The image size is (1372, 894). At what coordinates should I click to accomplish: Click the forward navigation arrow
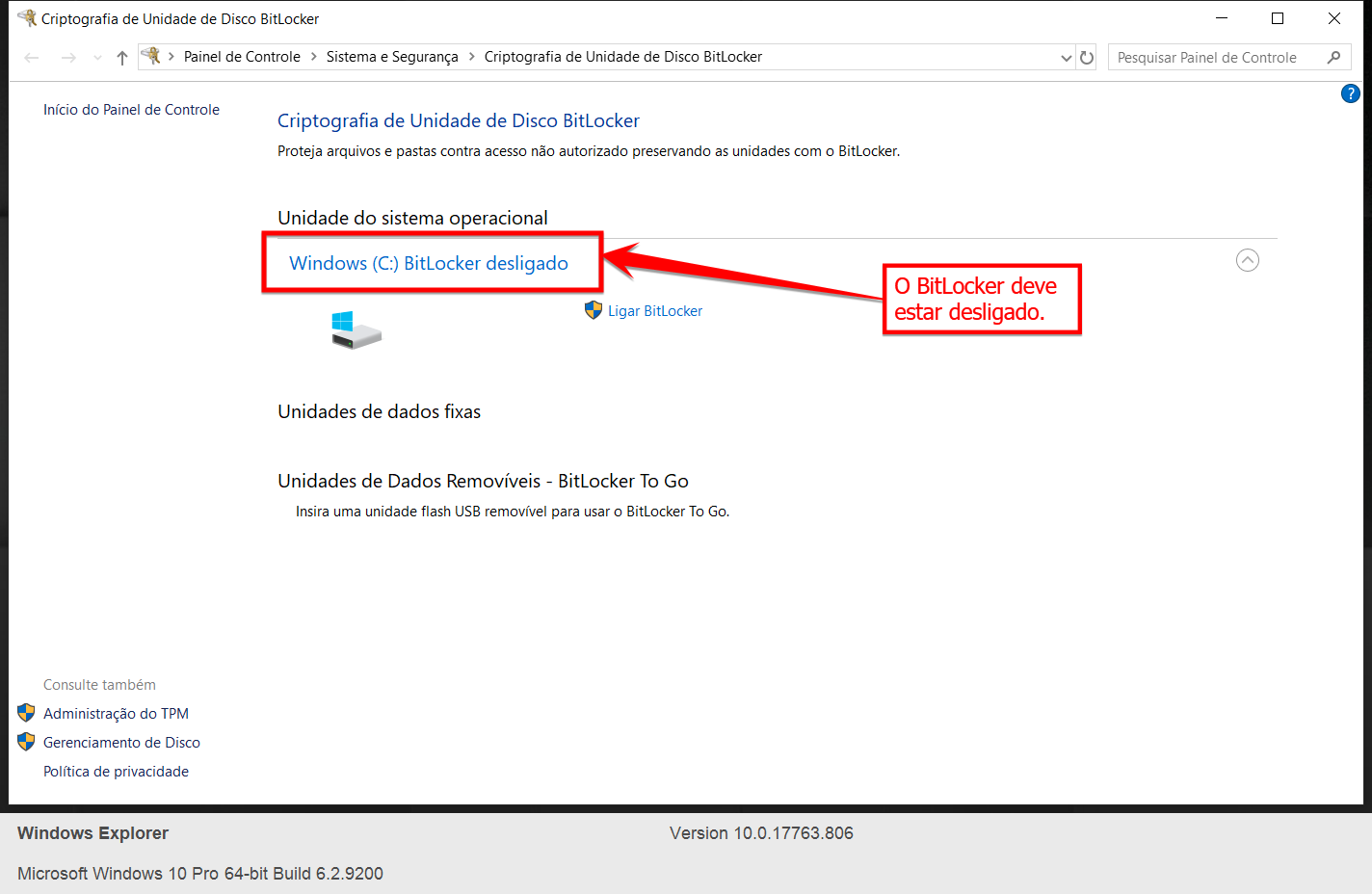pos(68,58)
